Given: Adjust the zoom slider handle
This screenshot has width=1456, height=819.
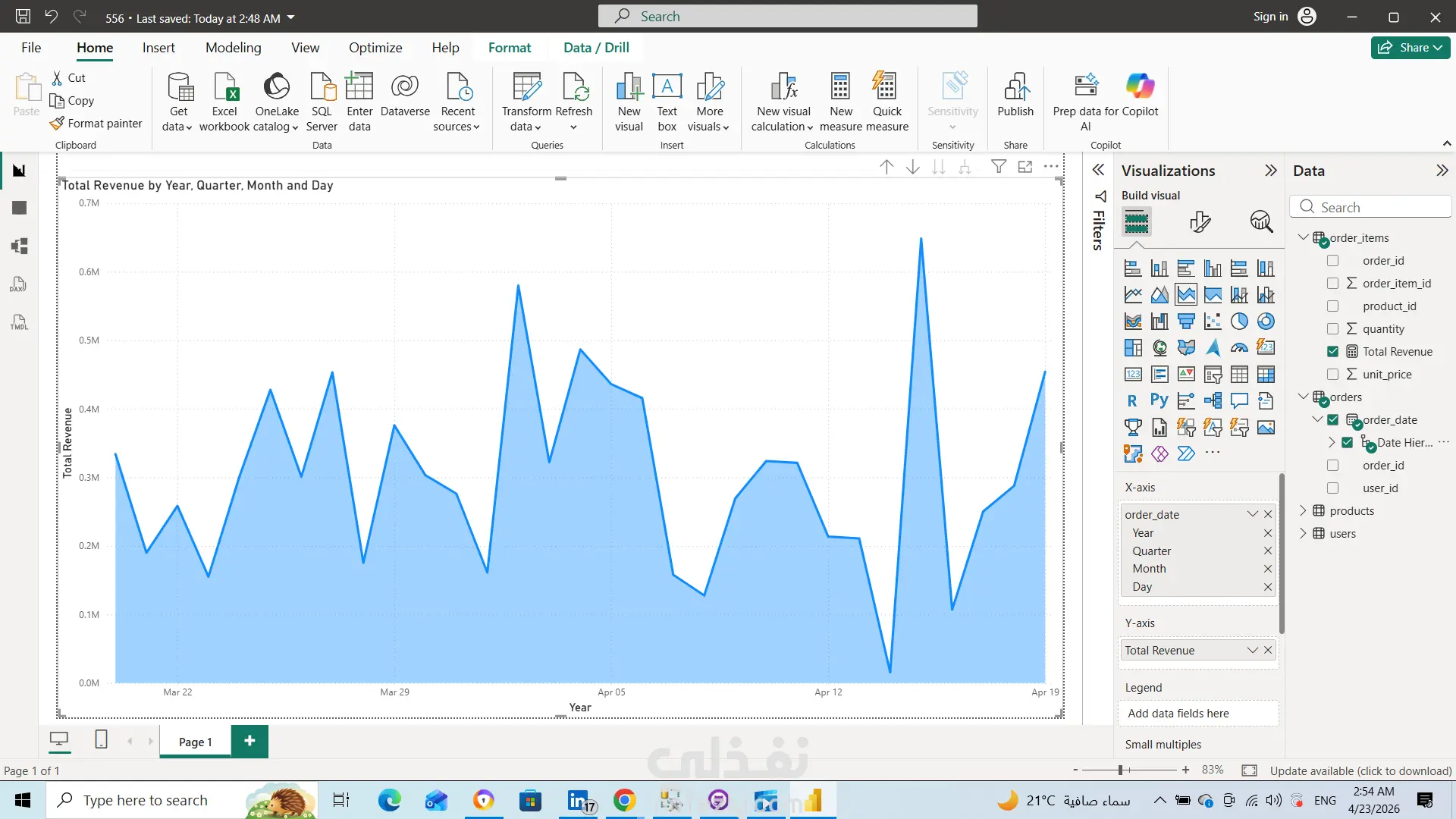Looking at the screenshot, I should (1120, 770).
